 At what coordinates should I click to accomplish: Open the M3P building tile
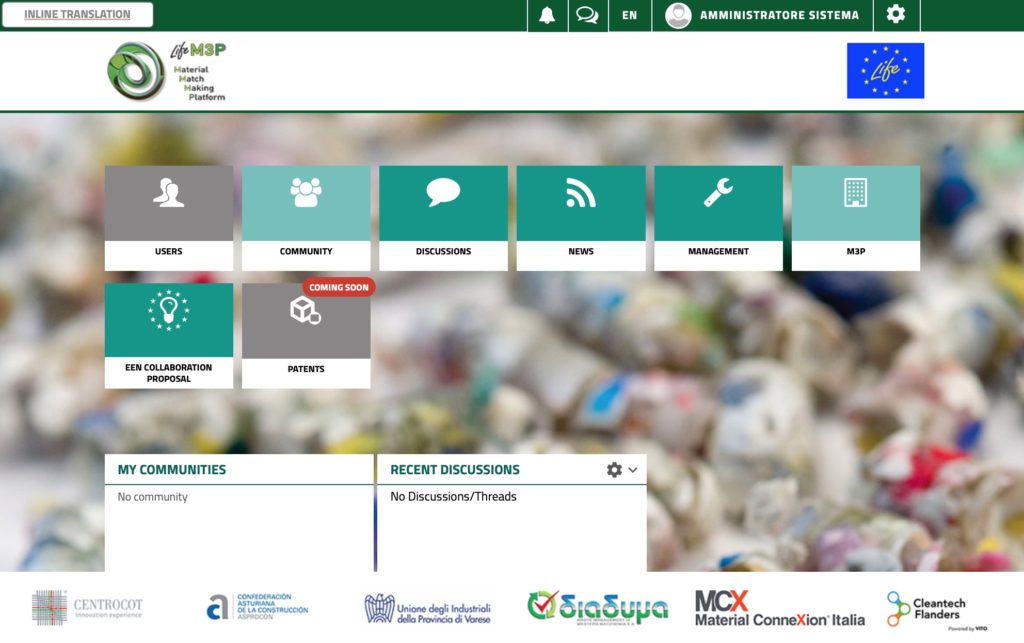coord(855,217)
